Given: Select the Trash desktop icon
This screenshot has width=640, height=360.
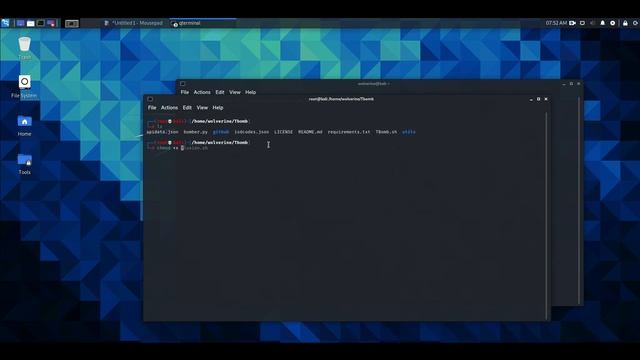Looking at the screenshot, I should (24, 48).
